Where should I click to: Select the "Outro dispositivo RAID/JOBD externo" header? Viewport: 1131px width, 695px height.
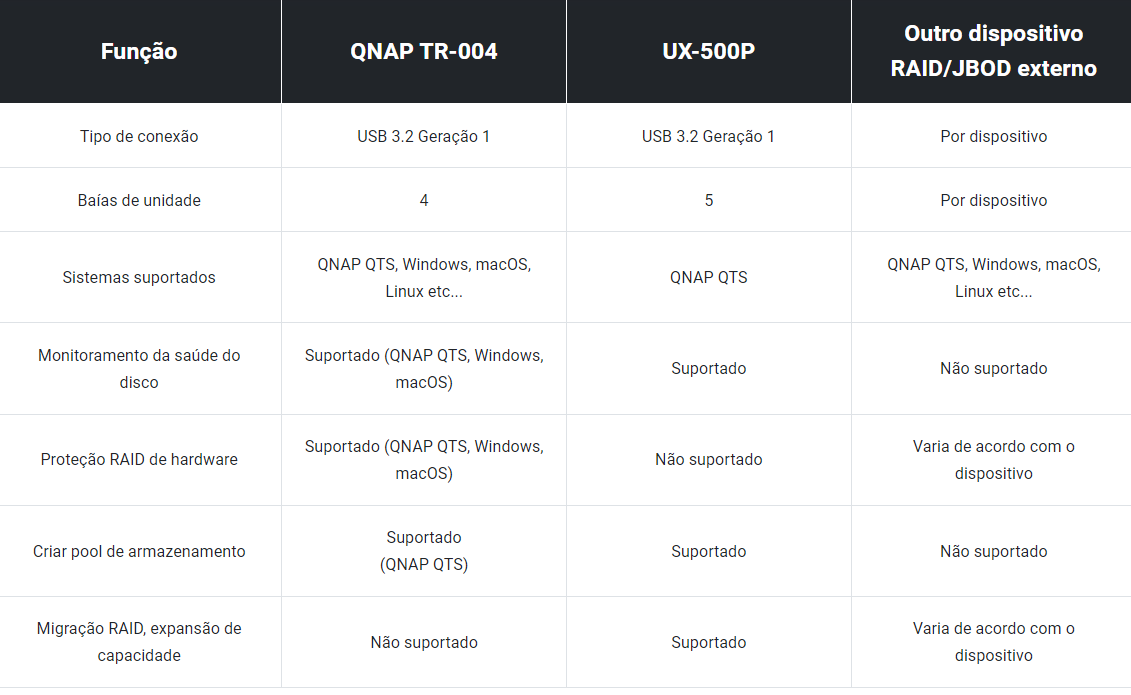(993, 51)
